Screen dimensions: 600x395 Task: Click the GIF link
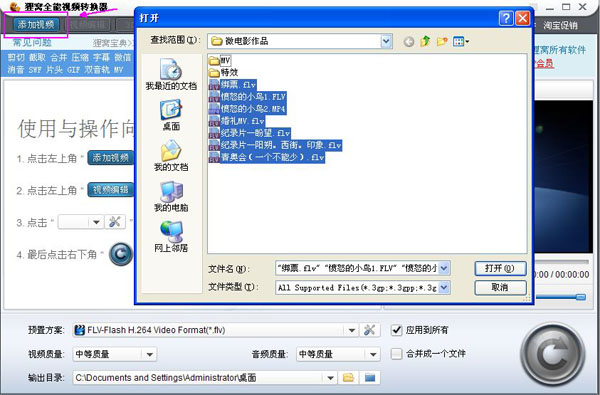point(73,70)
